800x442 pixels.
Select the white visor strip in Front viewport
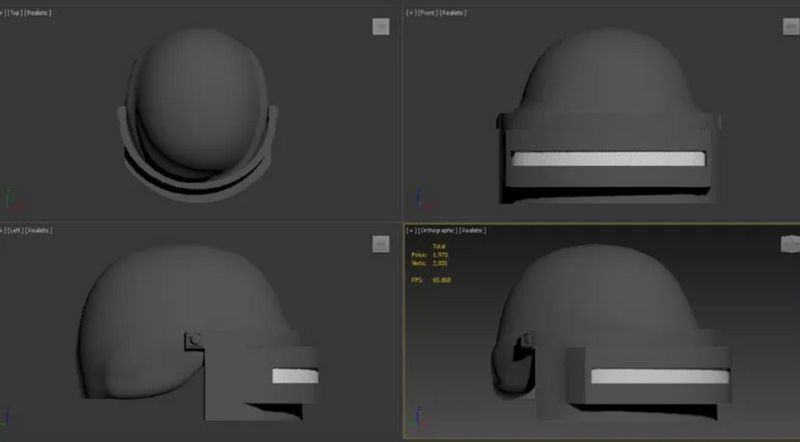[x=608, y=159]
